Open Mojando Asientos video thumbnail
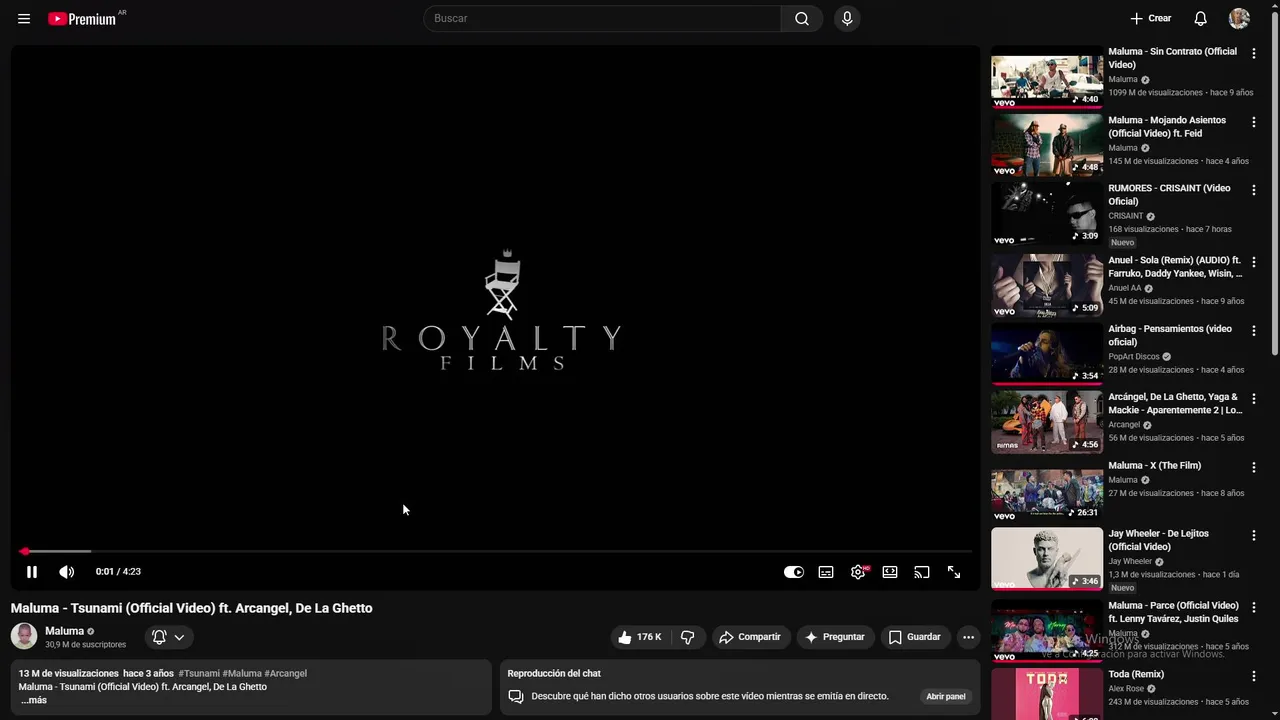 click(1047, 145)
